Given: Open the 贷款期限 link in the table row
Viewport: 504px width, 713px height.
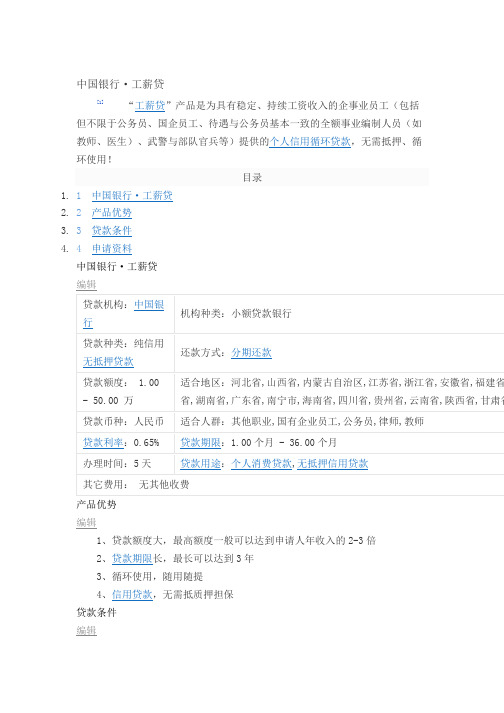Looking at the screenshot, I should point(201,442).
